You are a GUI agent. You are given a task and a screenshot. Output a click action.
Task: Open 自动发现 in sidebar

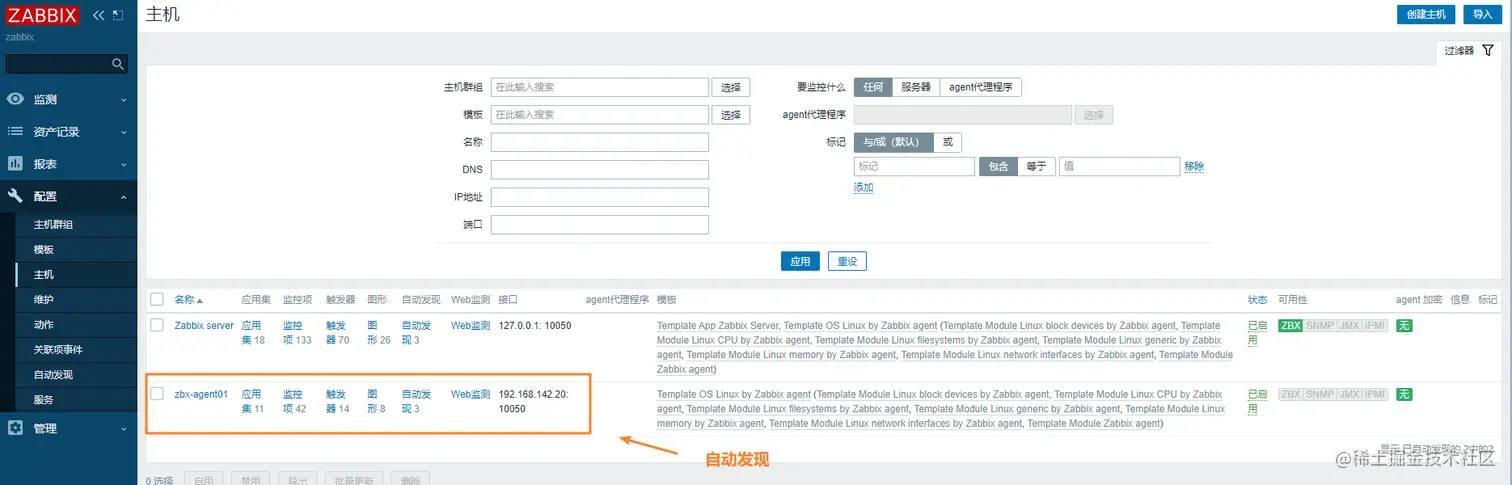point(53,374)
